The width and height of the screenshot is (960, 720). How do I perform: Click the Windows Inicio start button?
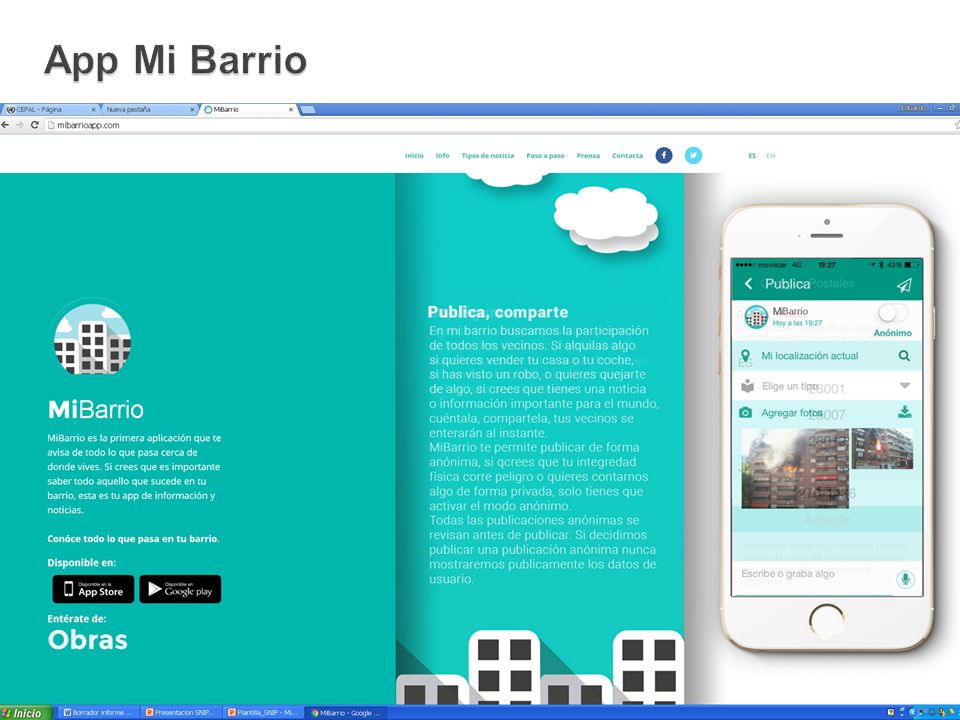(24, 713)
